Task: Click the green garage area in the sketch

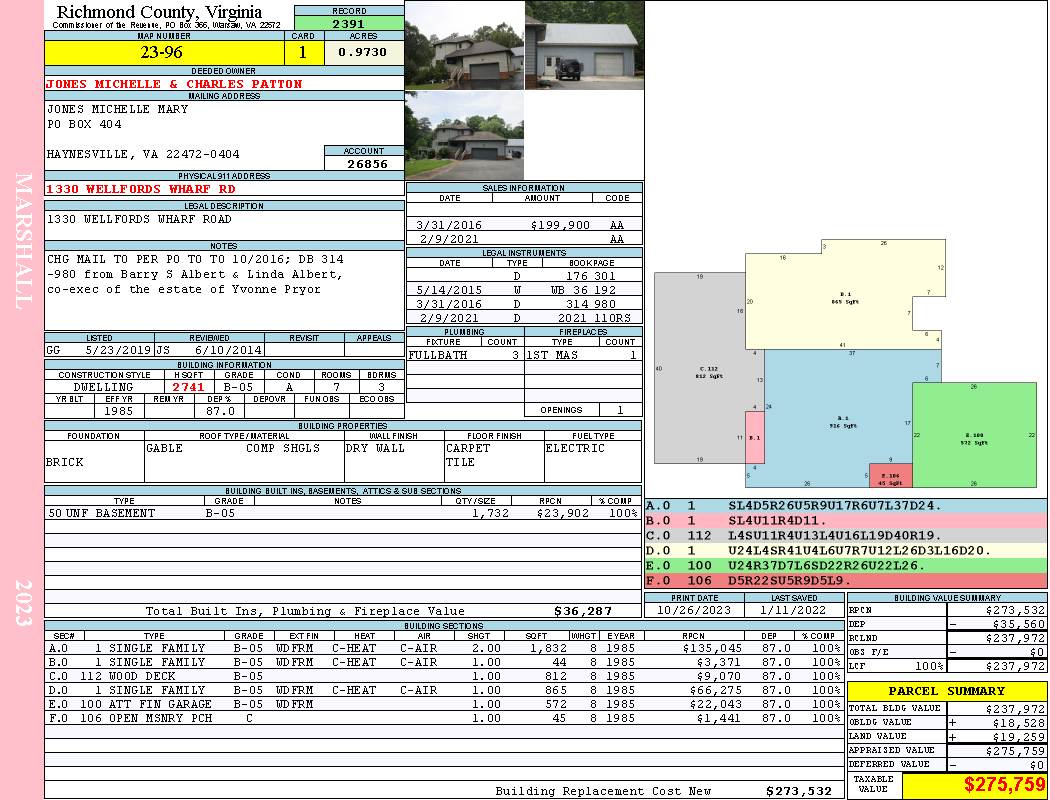Action: pyautogui.click(x=974, y=435)
